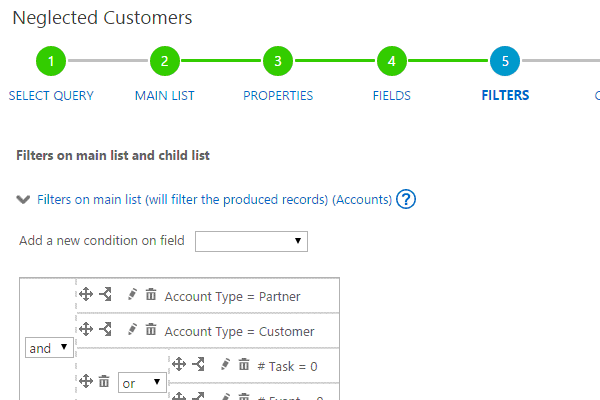Collapse the main list filters chevron
This screenshot has width=600, height=400.
point(23,199)
